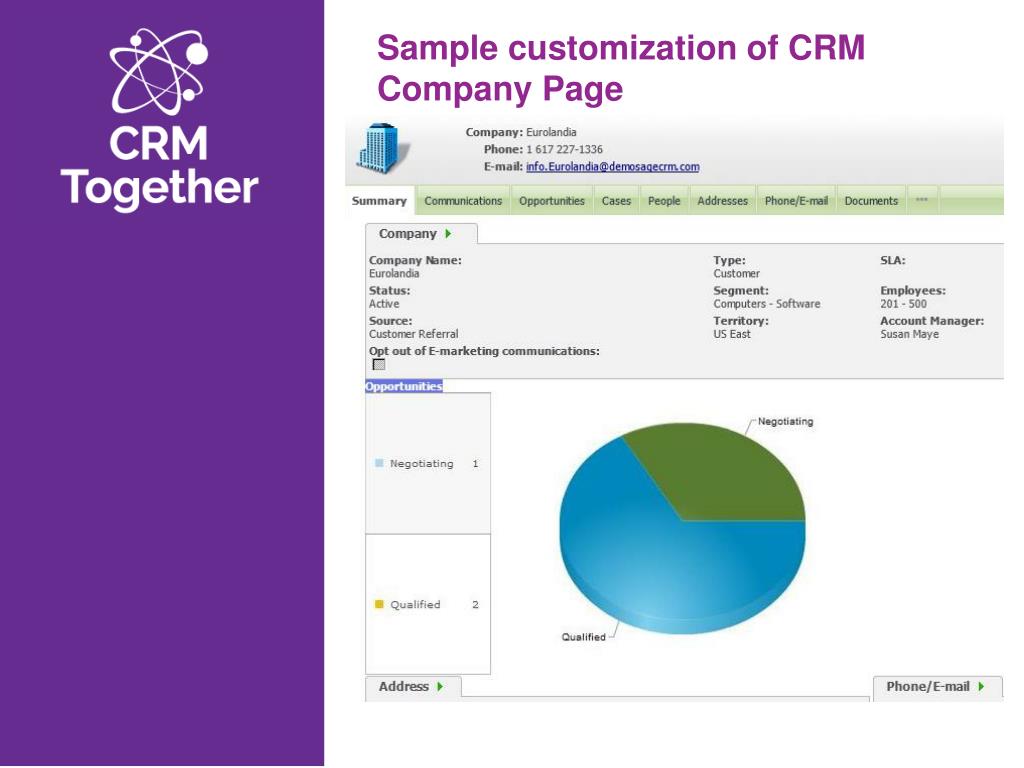1024x768 pixels.
Task: Click the Negotiating pie chart callout label
Action: coord(786,421)
